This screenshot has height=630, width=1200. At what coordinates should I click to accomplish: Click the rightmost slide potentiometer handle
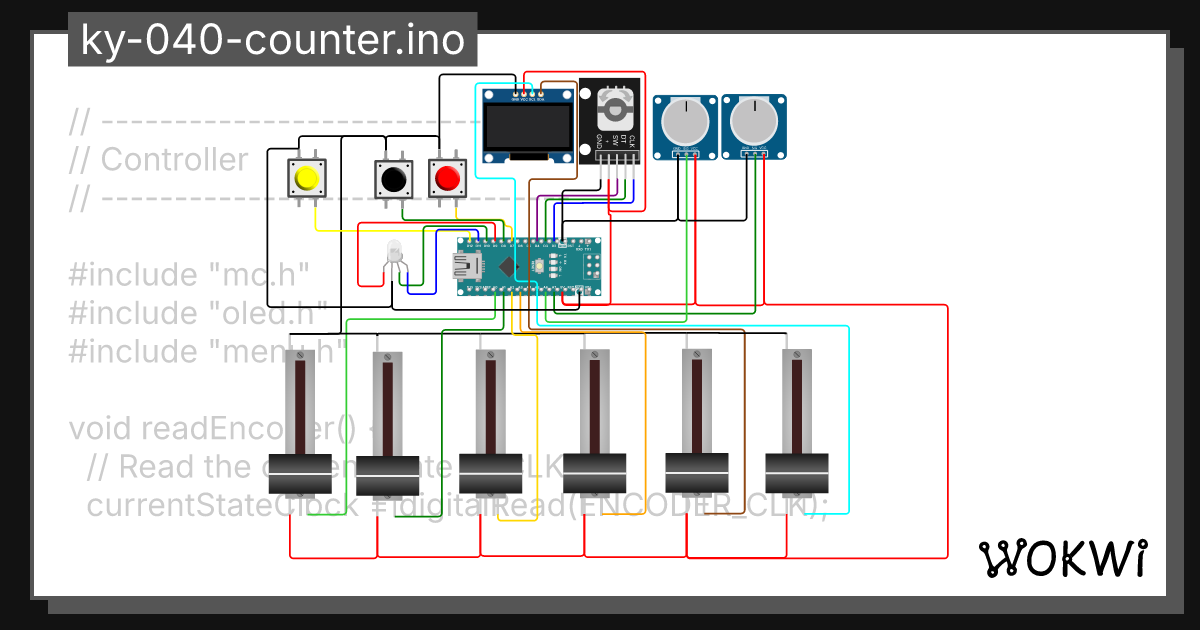tap(797, 470)
